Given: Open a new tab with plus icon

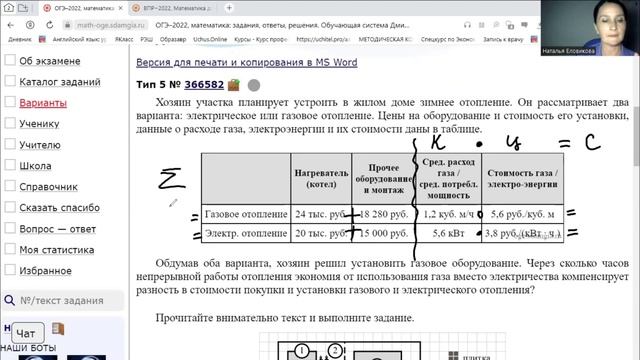Looking at the screenshot, I should click(x=229, y=8).
